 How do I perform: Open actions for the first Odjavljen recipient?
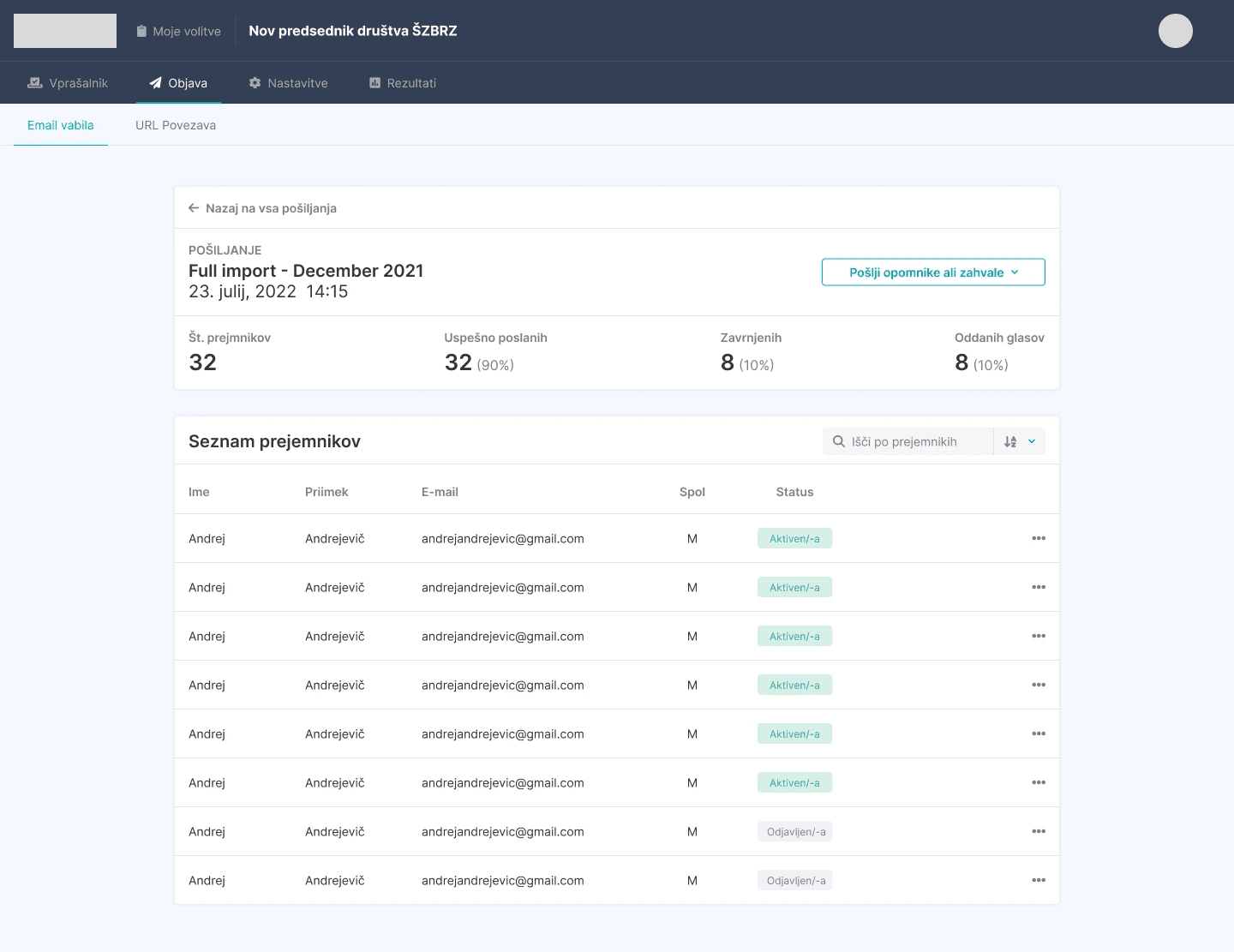[1039, 831]
